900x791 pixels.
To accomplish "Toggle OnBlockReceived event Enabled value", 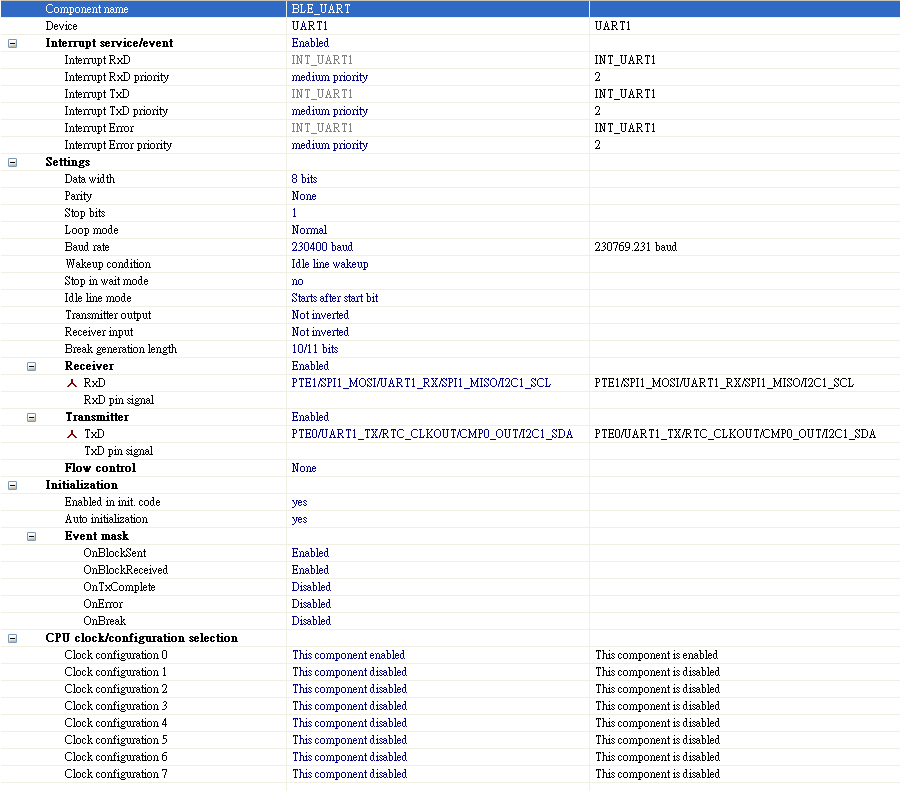I will tap(310, 570).
